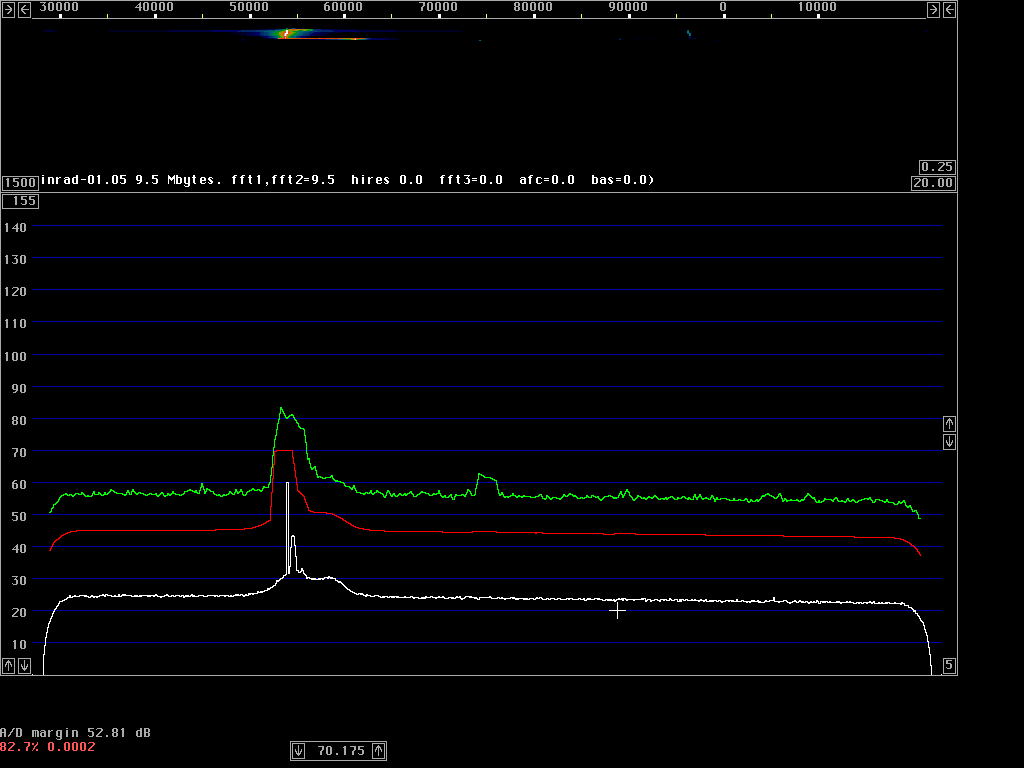Click the down-arrow at bottom-left of spectrum
The height and width of the screenshot is (768, 1024).
pos(24,665)
